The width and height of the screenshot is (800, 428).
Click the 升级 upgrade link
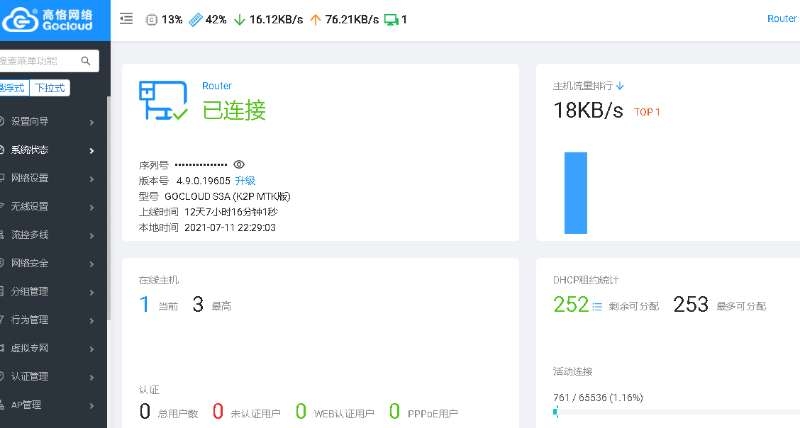click(245, 181)
